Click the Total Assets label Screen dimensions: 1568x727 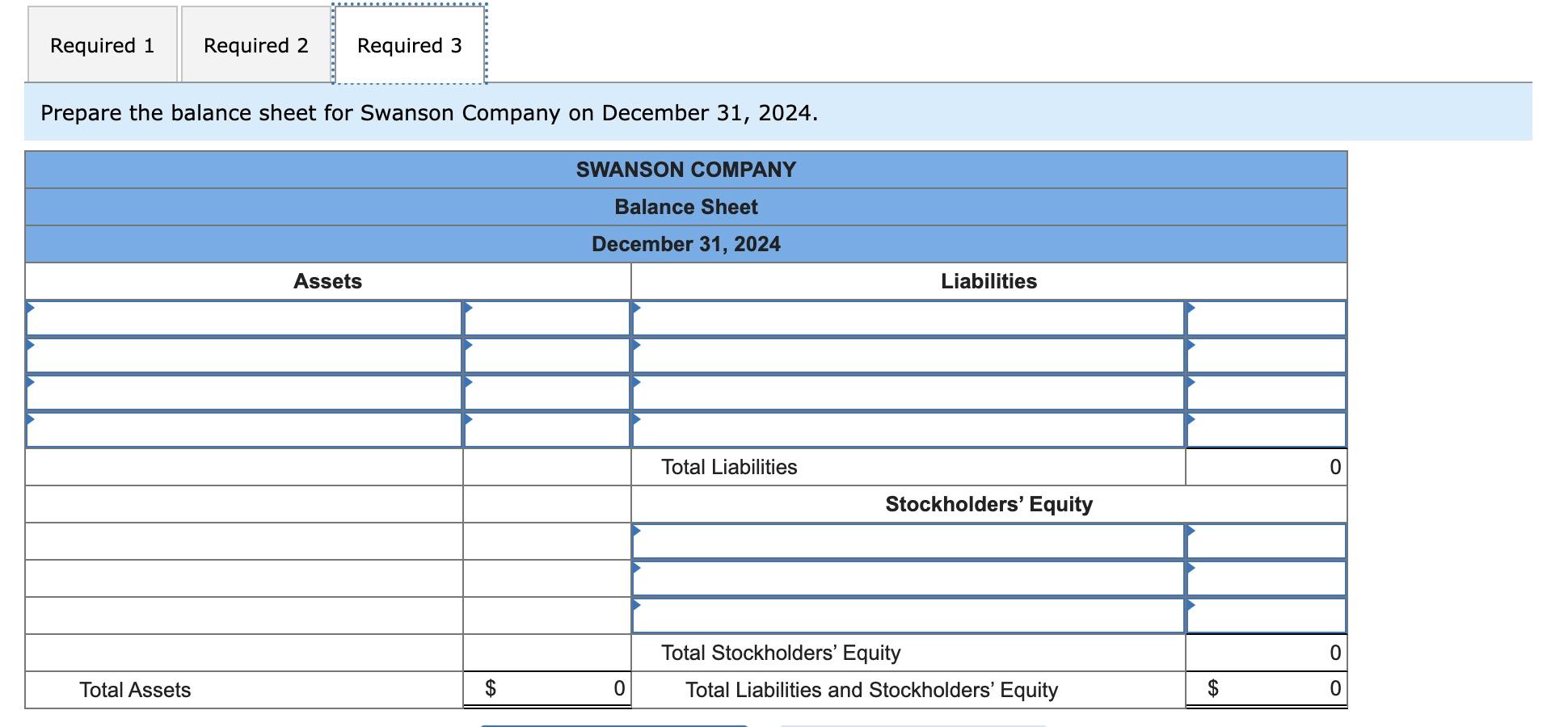pyautogui.click(x=135, y=690)
